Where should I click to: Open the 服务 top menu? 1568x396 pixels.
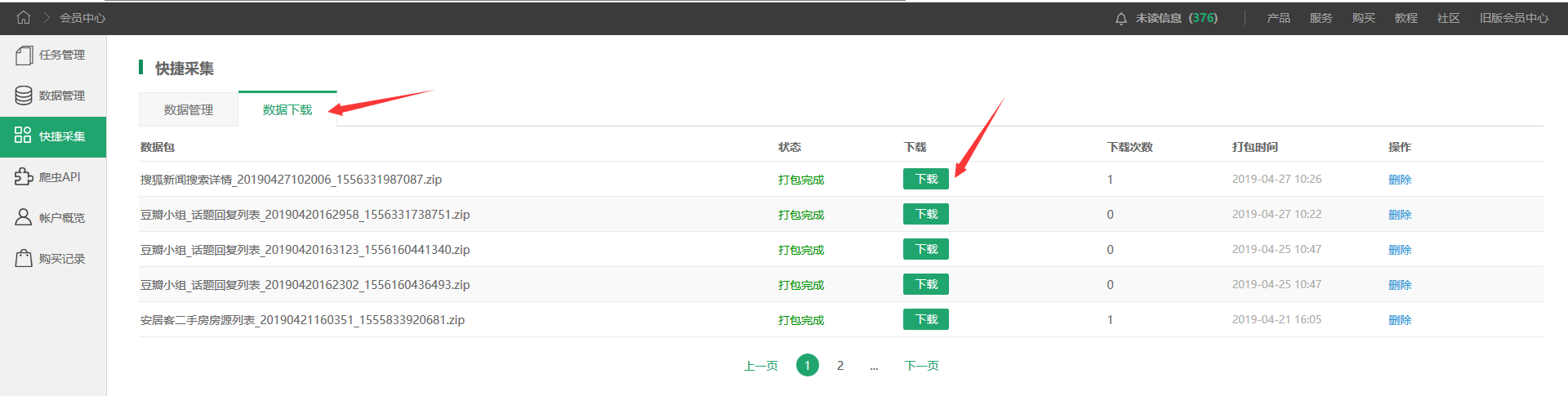click(1321, 18)
